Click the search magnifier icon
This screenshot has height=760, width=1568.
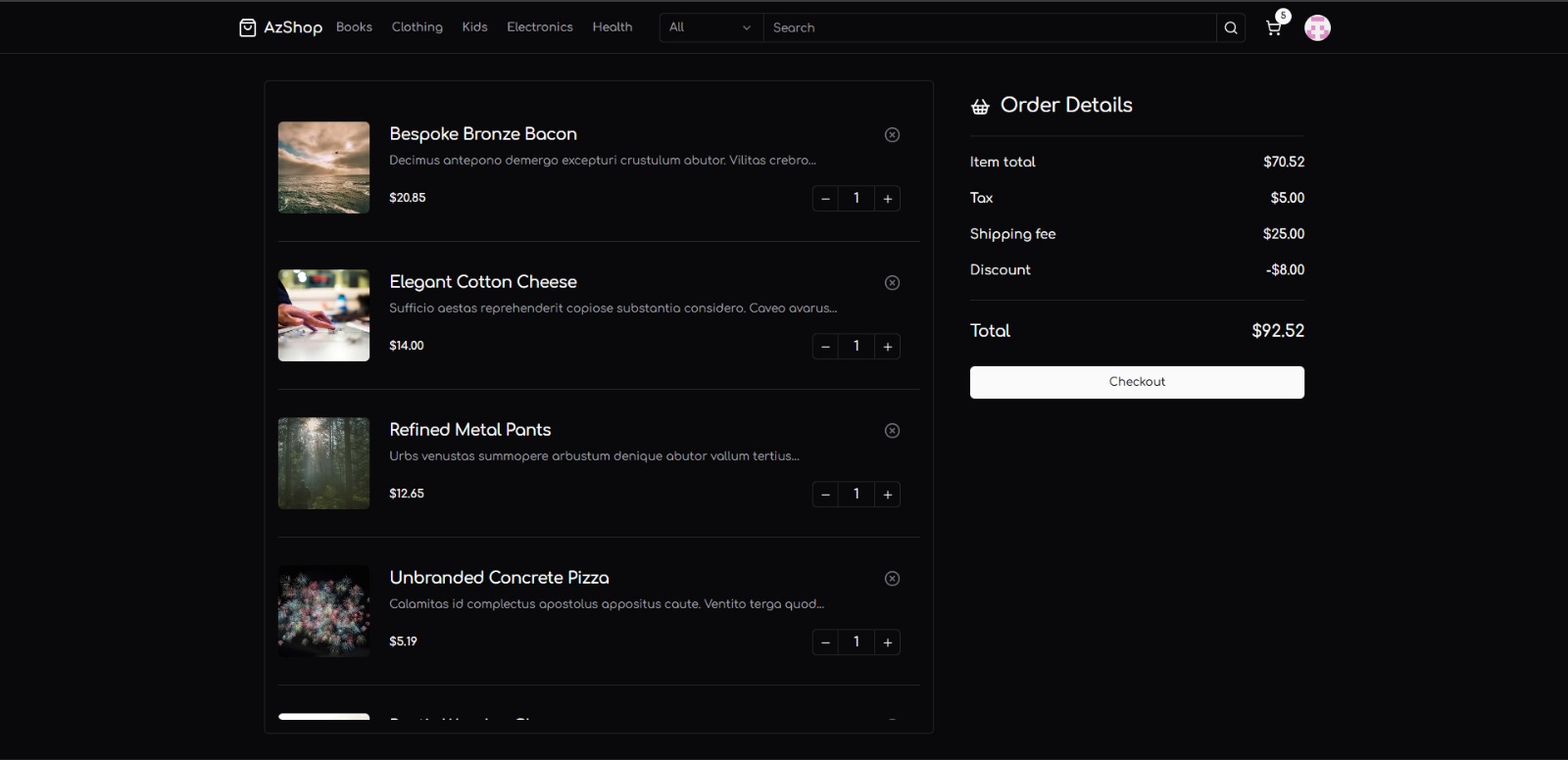coord(1231,27)
